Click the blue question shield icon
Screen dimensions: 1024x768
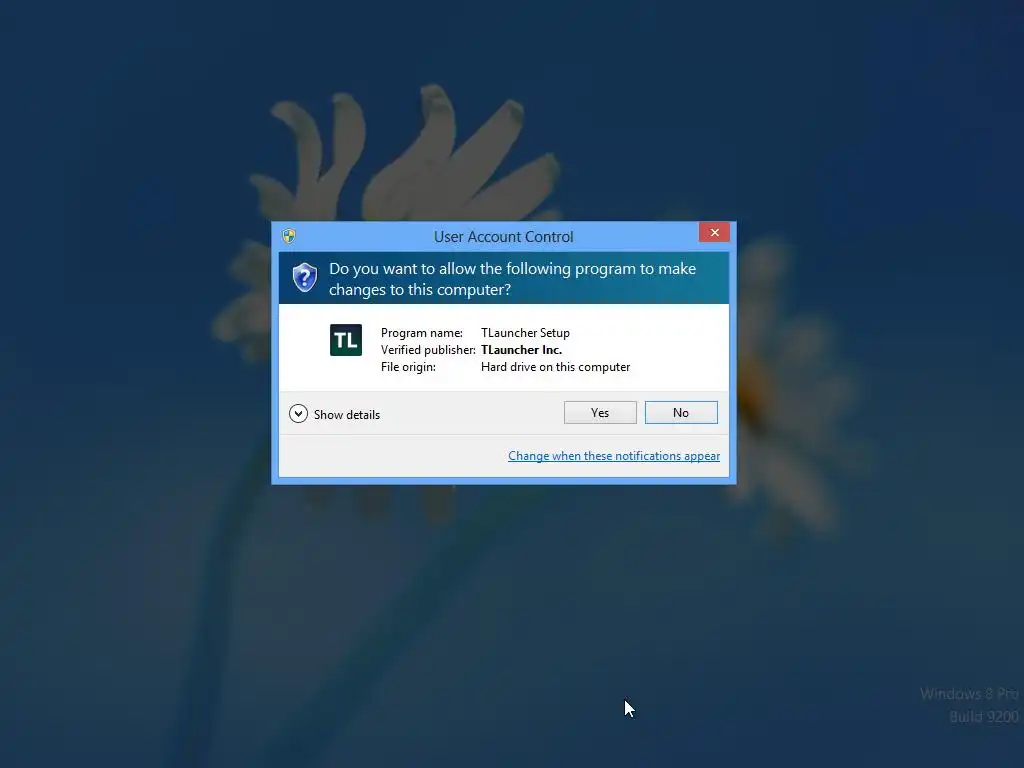point(304,278)
